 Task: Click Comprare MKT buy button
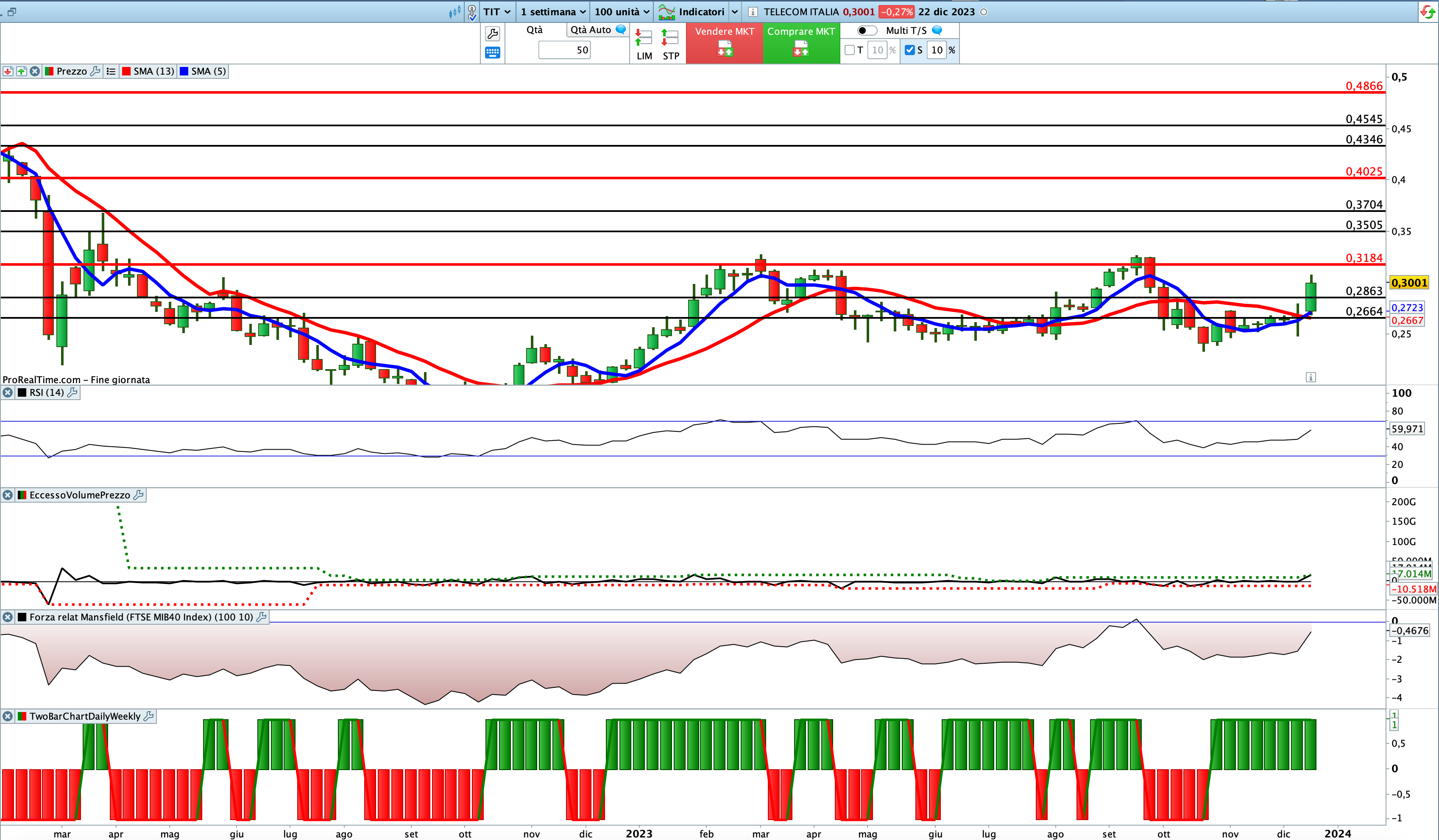(x=801, y=43)
